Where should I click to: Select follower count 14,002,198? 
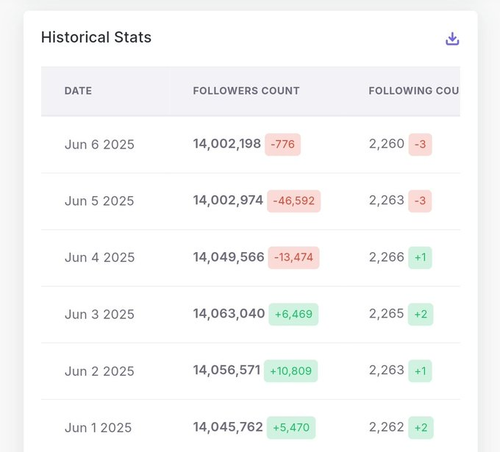point(227,144)
